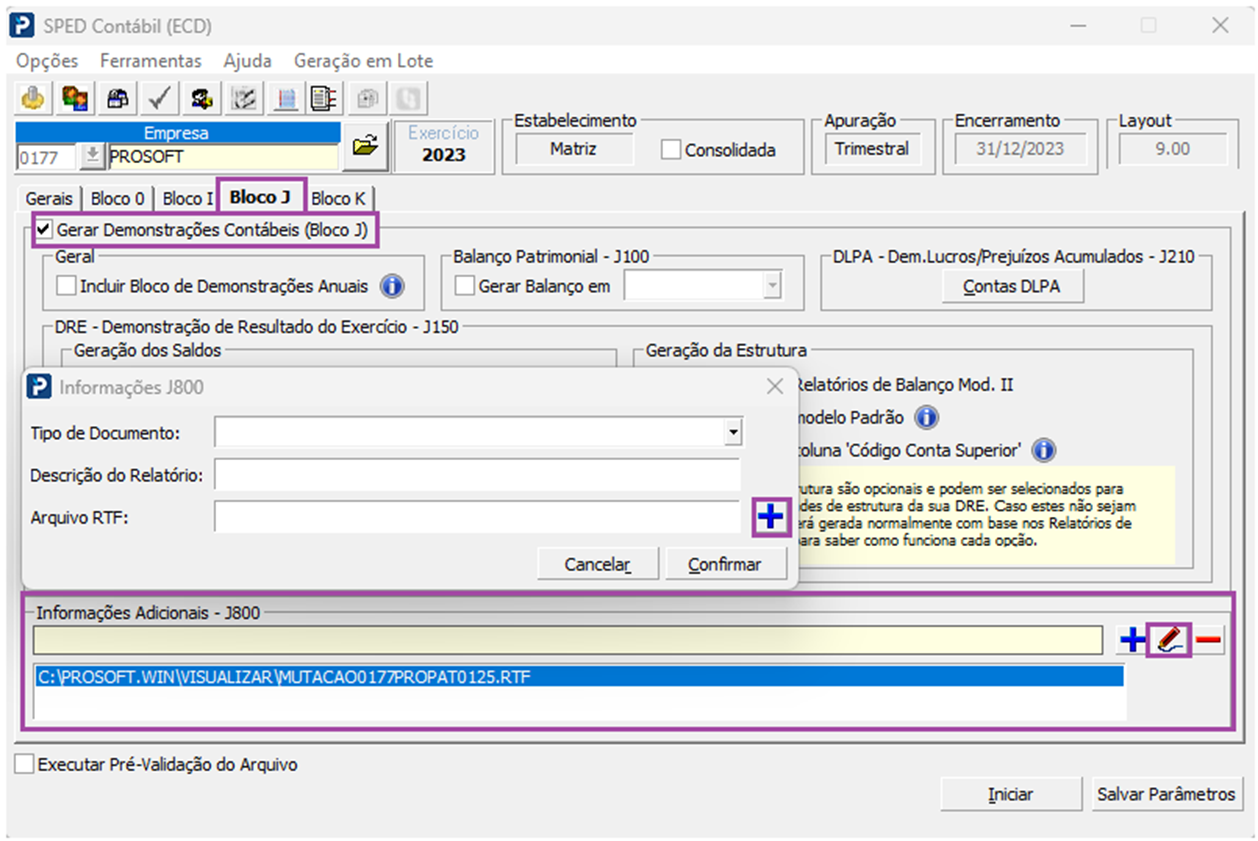Viewport: 1258px width, 841px height.
Task: Enable Incluir Bloco de Demonstrações Anuais
Action: coord(66,287)
